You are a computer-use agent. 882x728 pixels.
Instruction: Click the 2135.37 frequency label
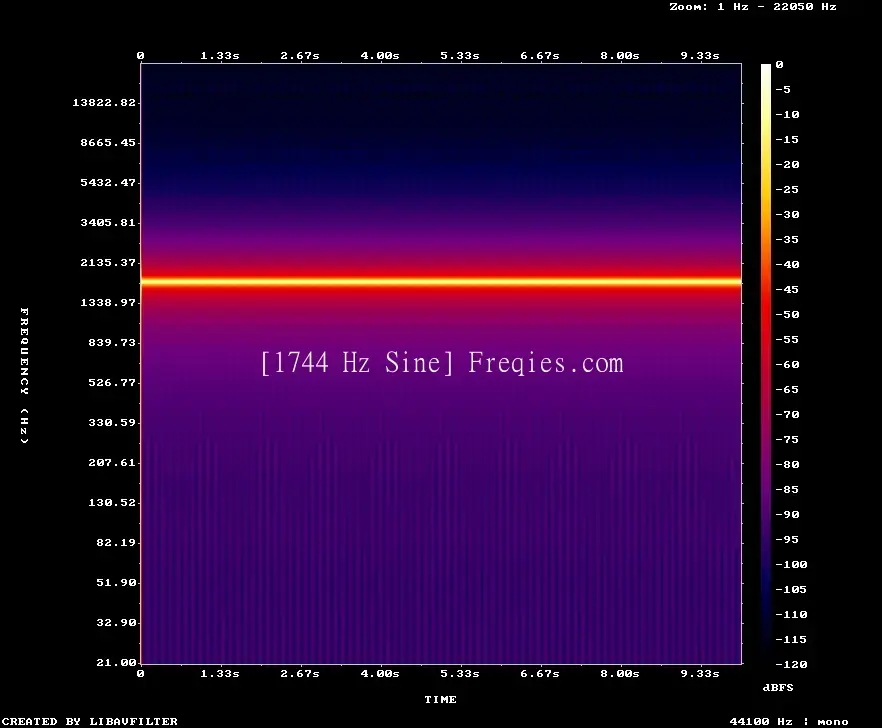pos(108,262)
